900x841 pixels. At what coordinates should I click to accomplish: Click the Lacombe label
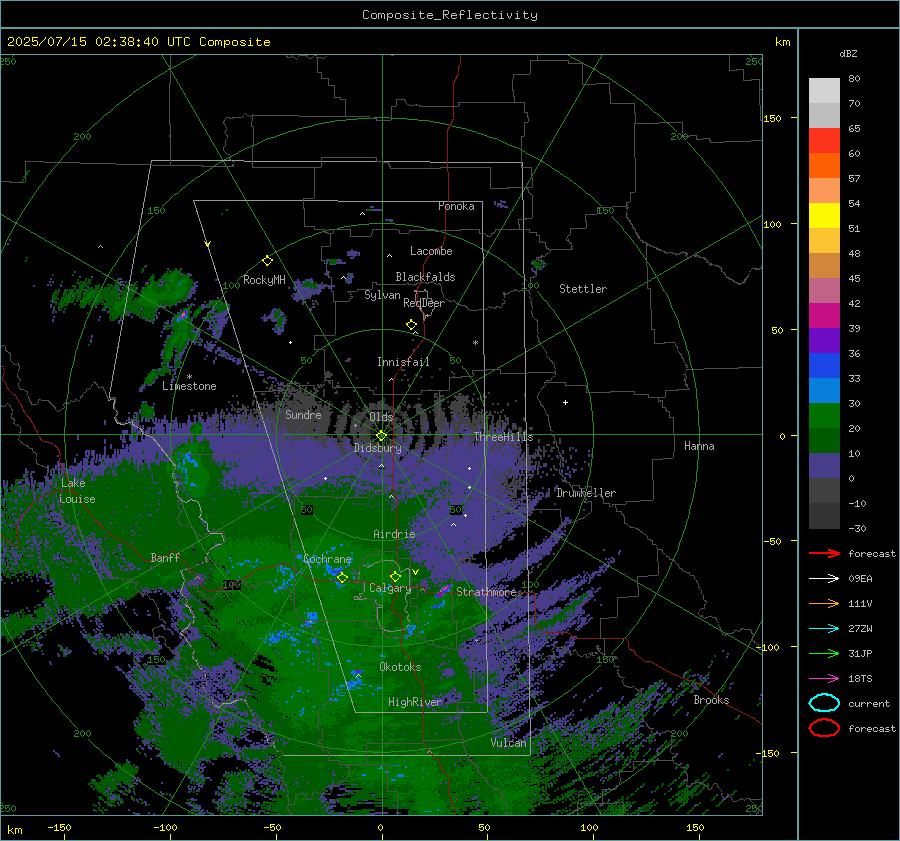[x=431, y=251]
